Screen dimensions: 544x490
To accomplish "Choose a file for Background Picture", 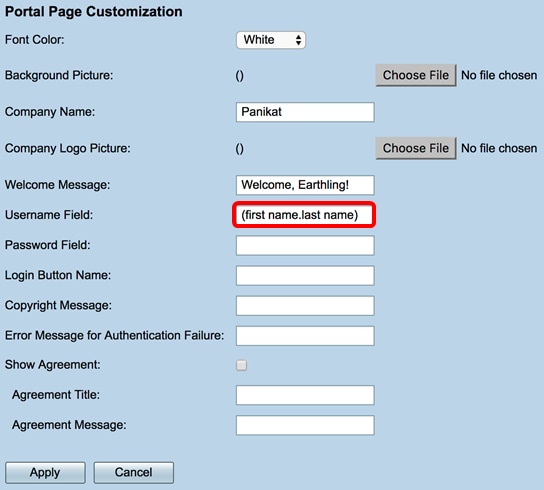I will pyautogui.click(x=416, y=75).
